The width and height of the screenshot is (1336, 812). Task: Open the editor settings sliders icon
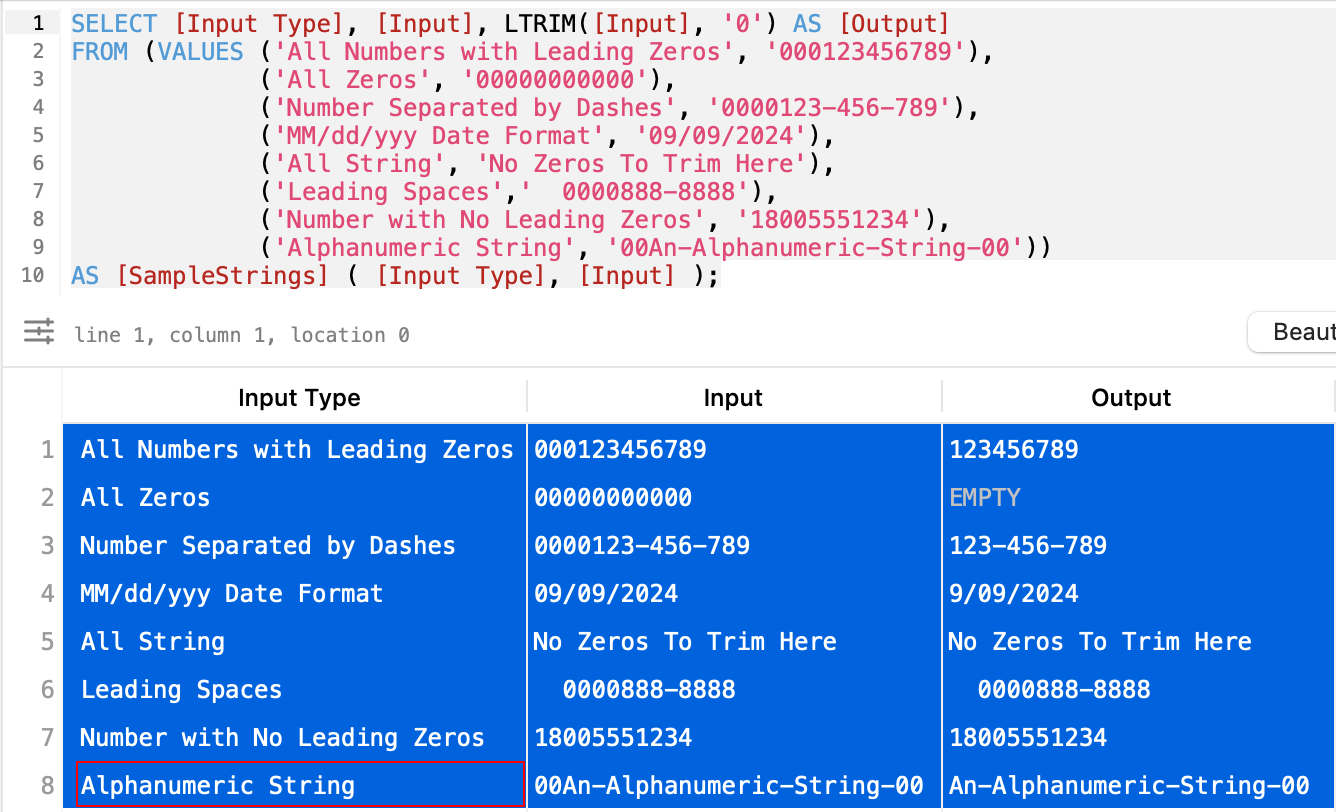coord(39,332)
